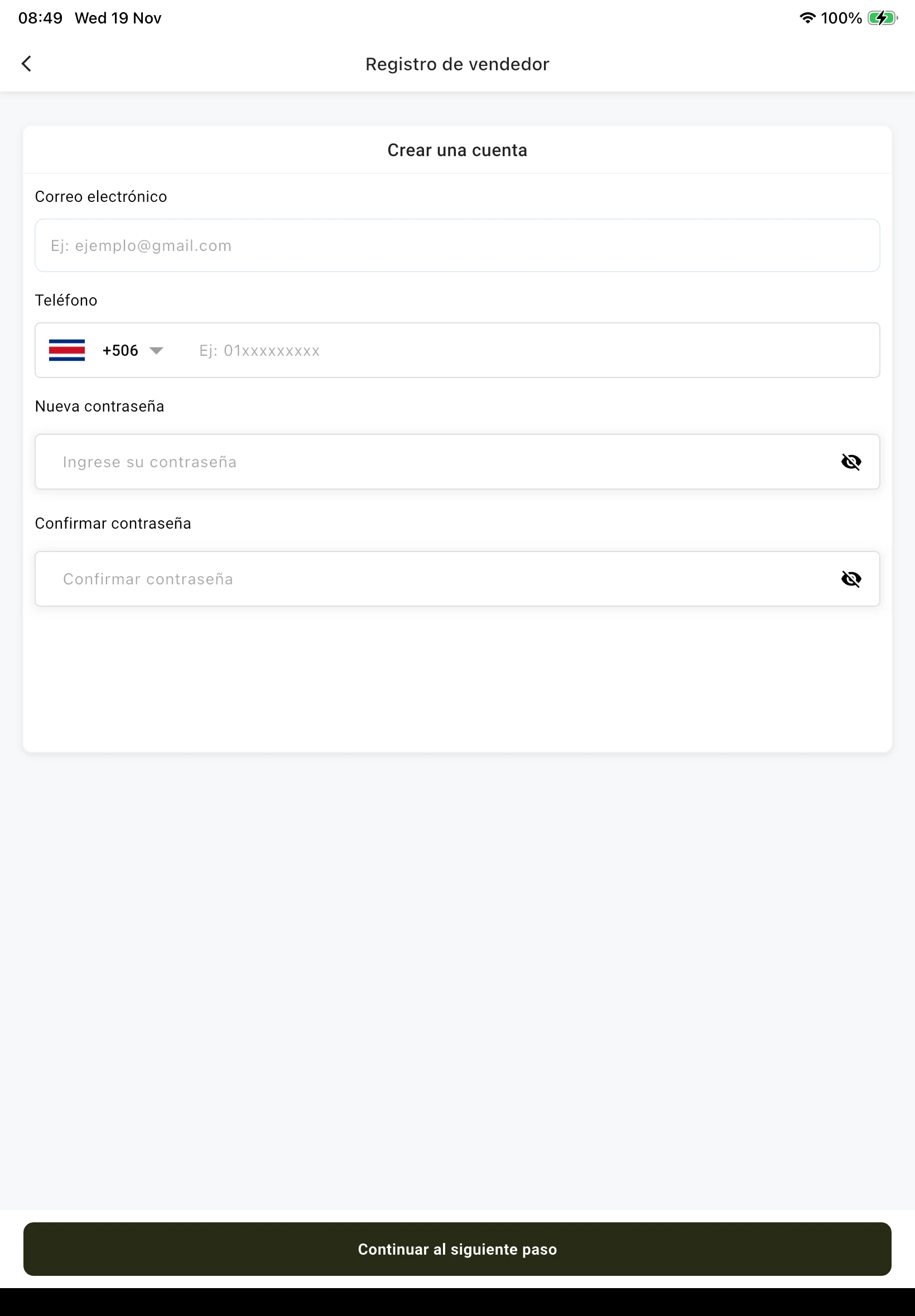Click the "Crear una cuenta" heading
The height and width of the screenshot is (1316, 915).
click(x=457, y=150)
